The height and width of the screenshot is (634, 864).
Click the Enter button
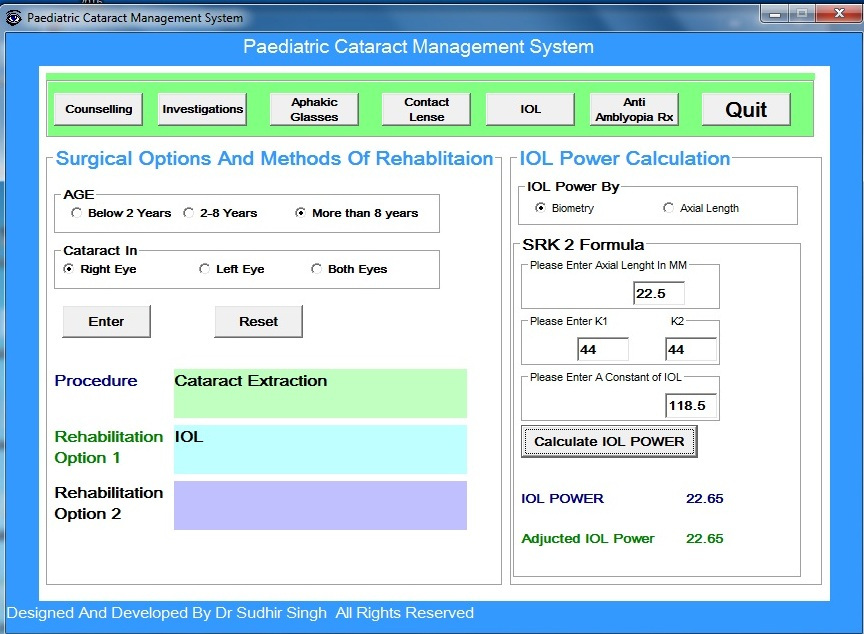click(x=106, y=322)
